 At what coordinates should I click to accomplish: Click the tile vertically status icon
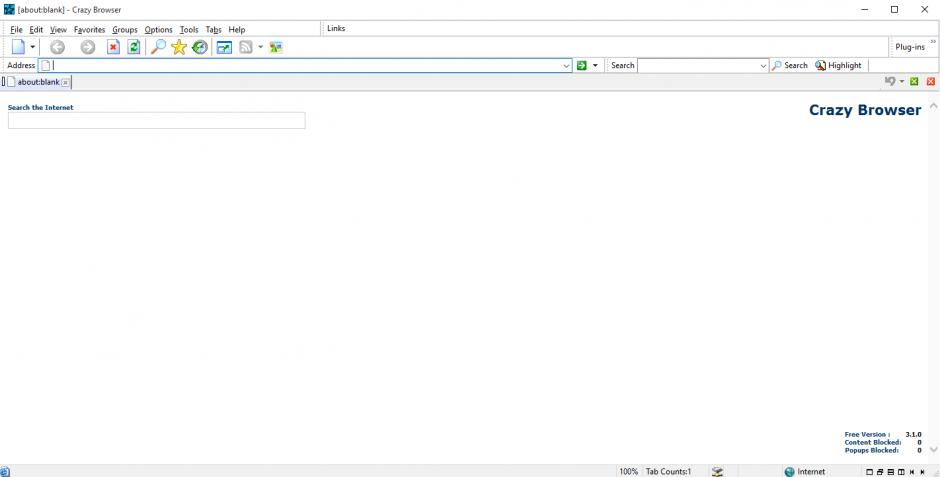[901, 472]
